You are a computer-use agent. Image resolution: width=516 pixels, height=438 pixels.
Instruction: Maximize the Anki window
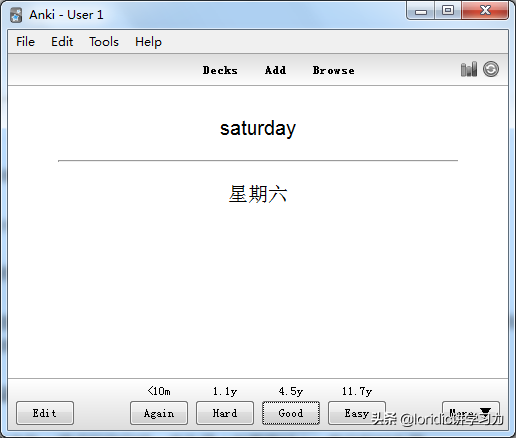[448, 11]
